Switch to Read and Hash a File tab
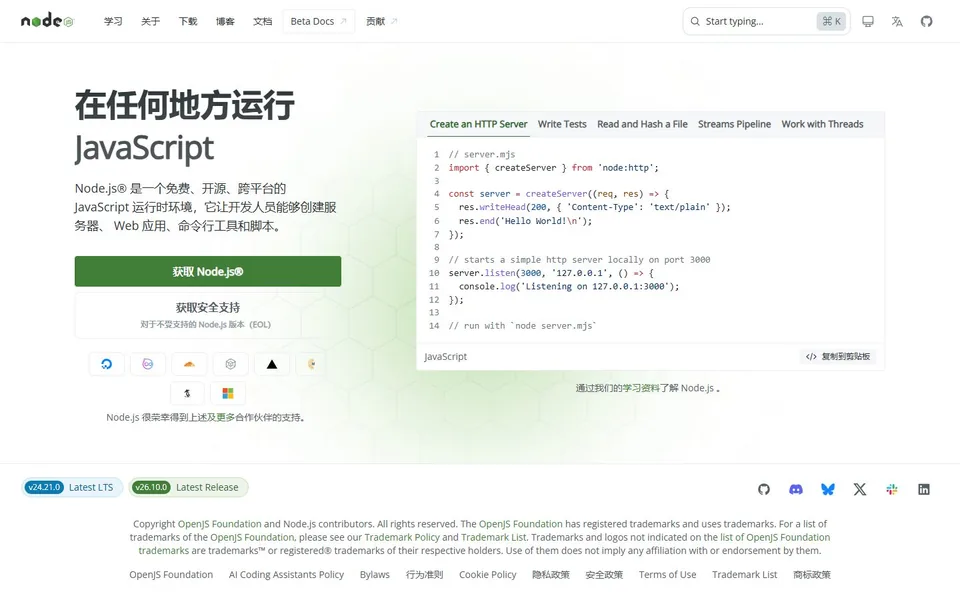 point(642,124)
